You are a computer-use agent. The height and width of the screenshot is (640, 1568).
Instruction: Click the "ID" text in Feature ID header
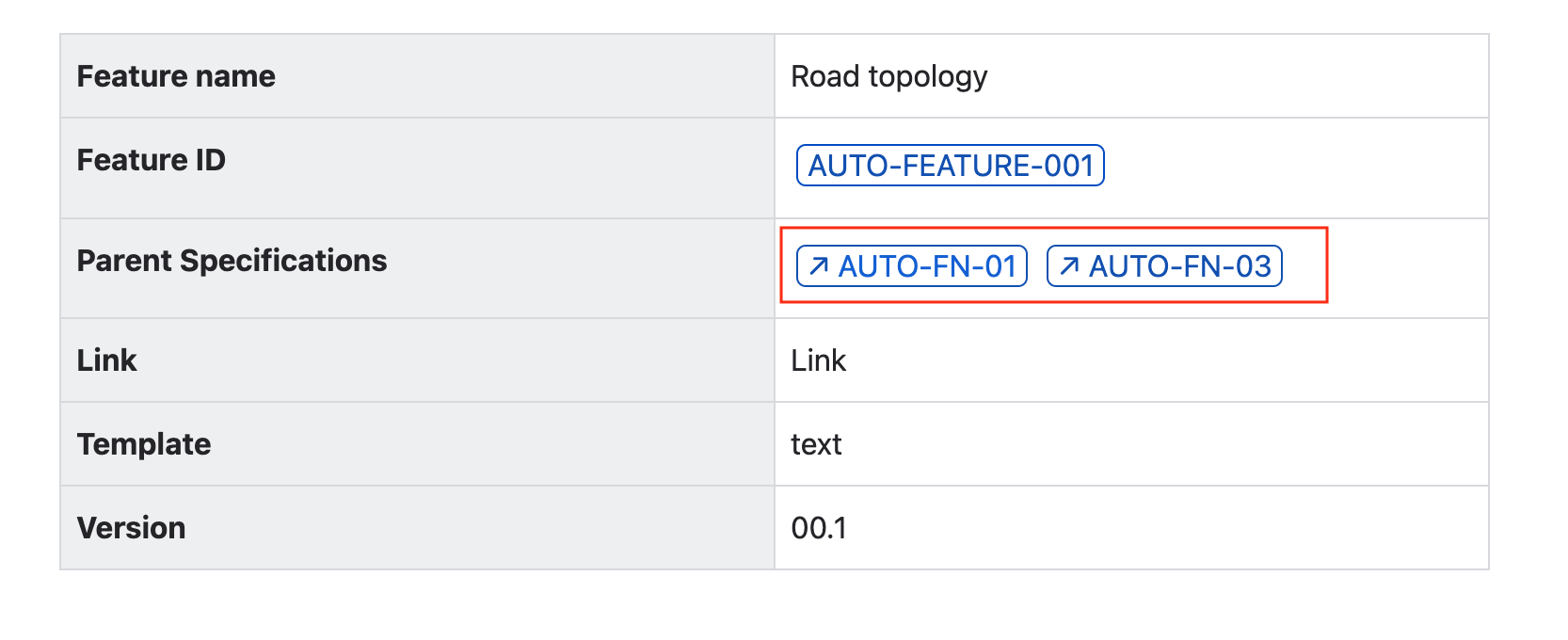pos(210,160)
